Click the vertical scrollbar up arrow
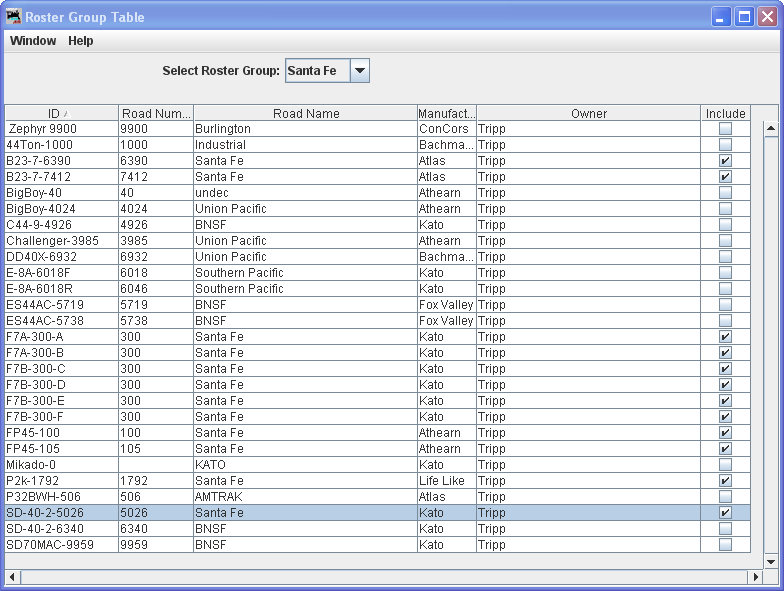The height and width of the screenshot is (591, 784). coord(770,129)
